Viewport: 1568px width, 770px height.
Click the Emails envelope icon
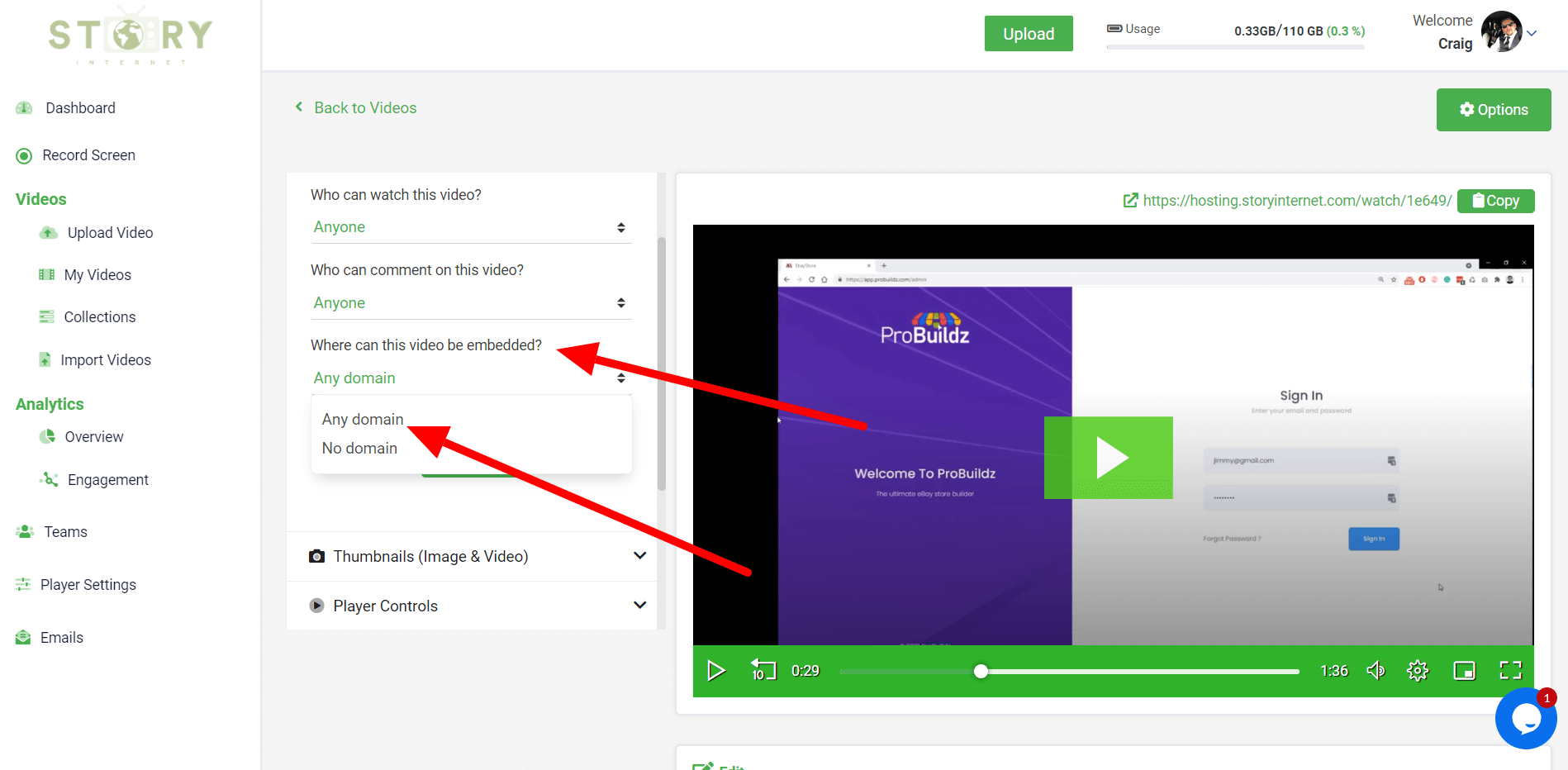(23, 638)
